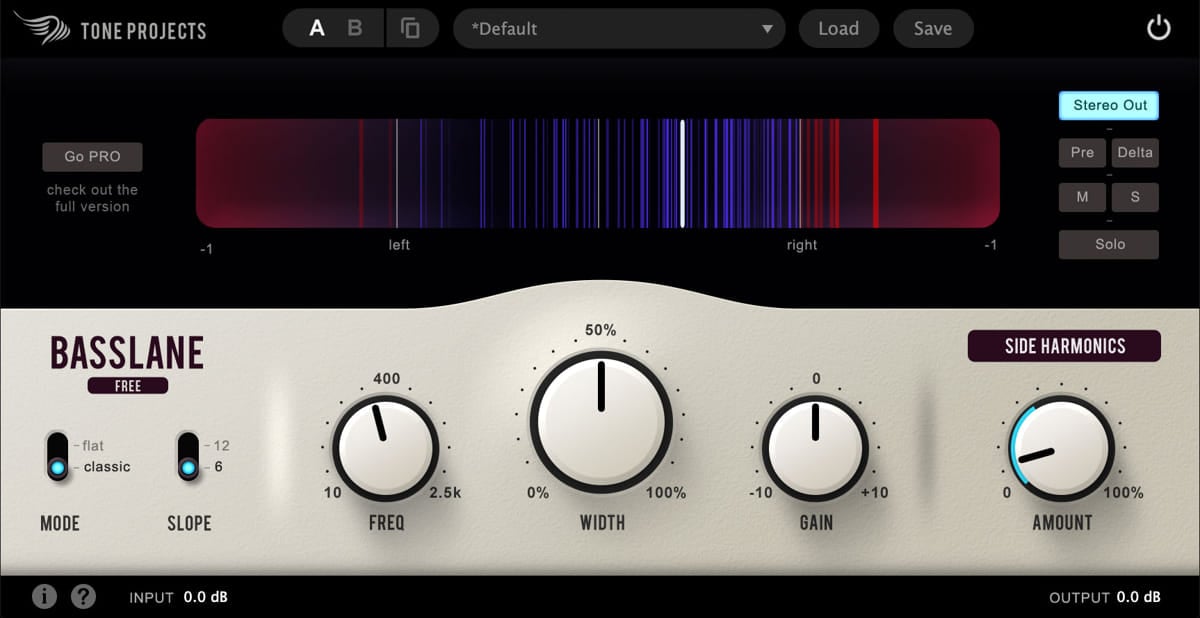Viewport: 1200px width, 618px height.
Task: Select the Stereo Out monitor option
Action: click(x=1109, y=105)
